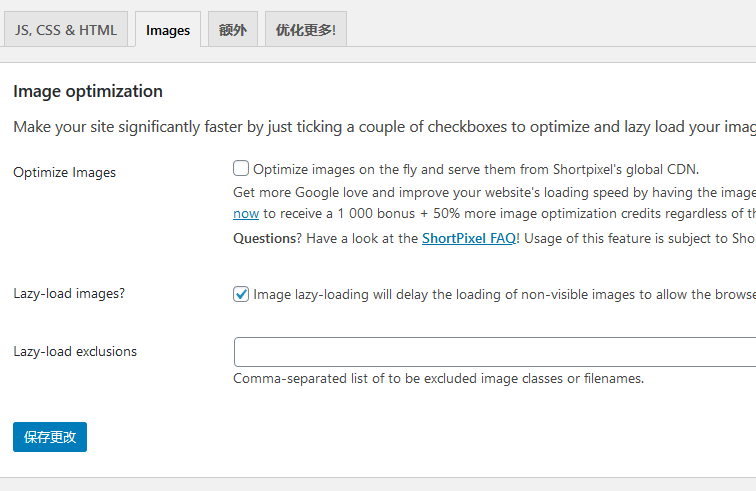The width and height of the screenshot is (756, 491).
Task: Click the 'Comma-separated list' help text
Action: click(438, 378)
